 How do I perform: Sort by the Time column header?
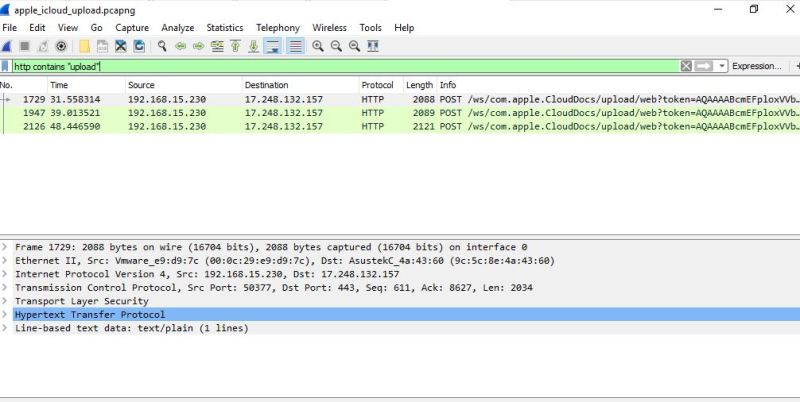86,85
